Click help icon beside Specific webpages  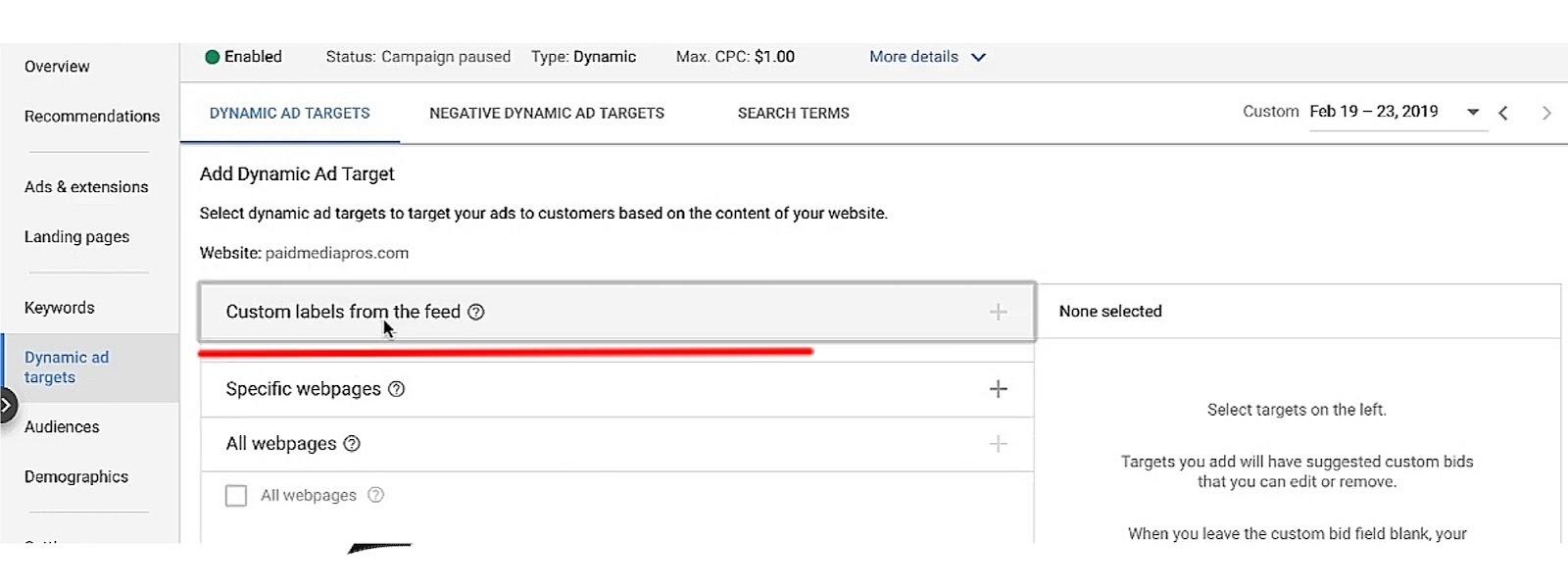(x=397, y=389)
